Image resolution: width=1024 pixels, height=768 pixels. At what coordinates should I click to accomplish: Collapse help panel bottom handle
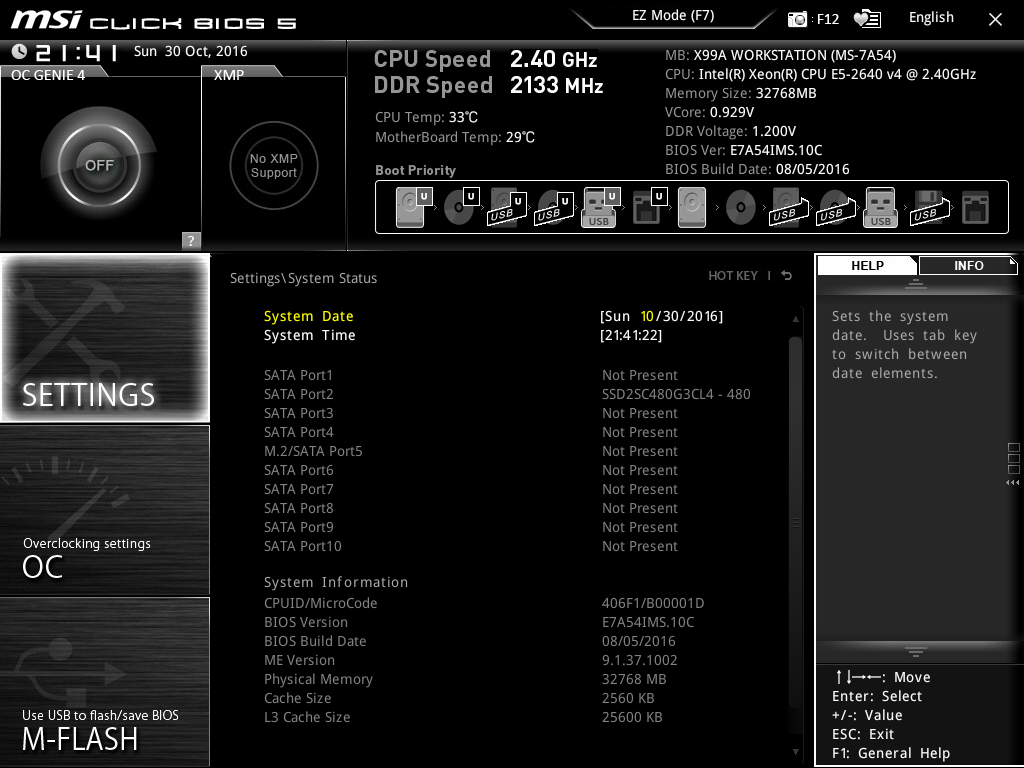pos(916,651)
